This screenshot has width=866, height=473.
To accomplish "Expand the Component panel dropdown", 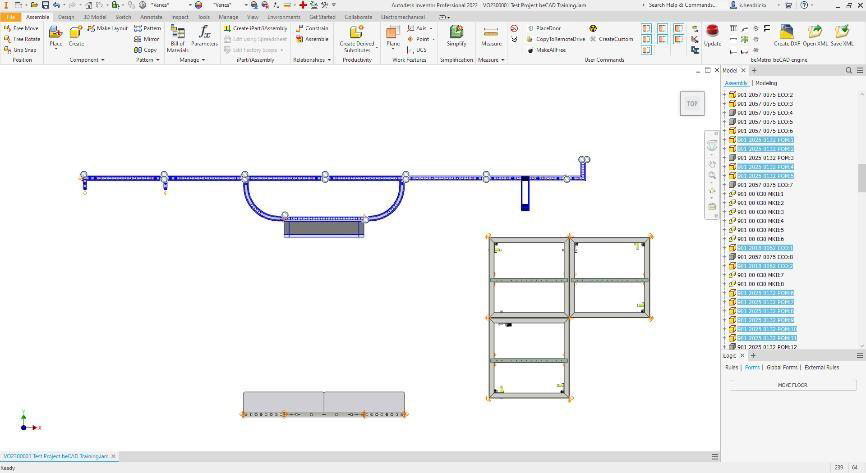I will [86, 60].
